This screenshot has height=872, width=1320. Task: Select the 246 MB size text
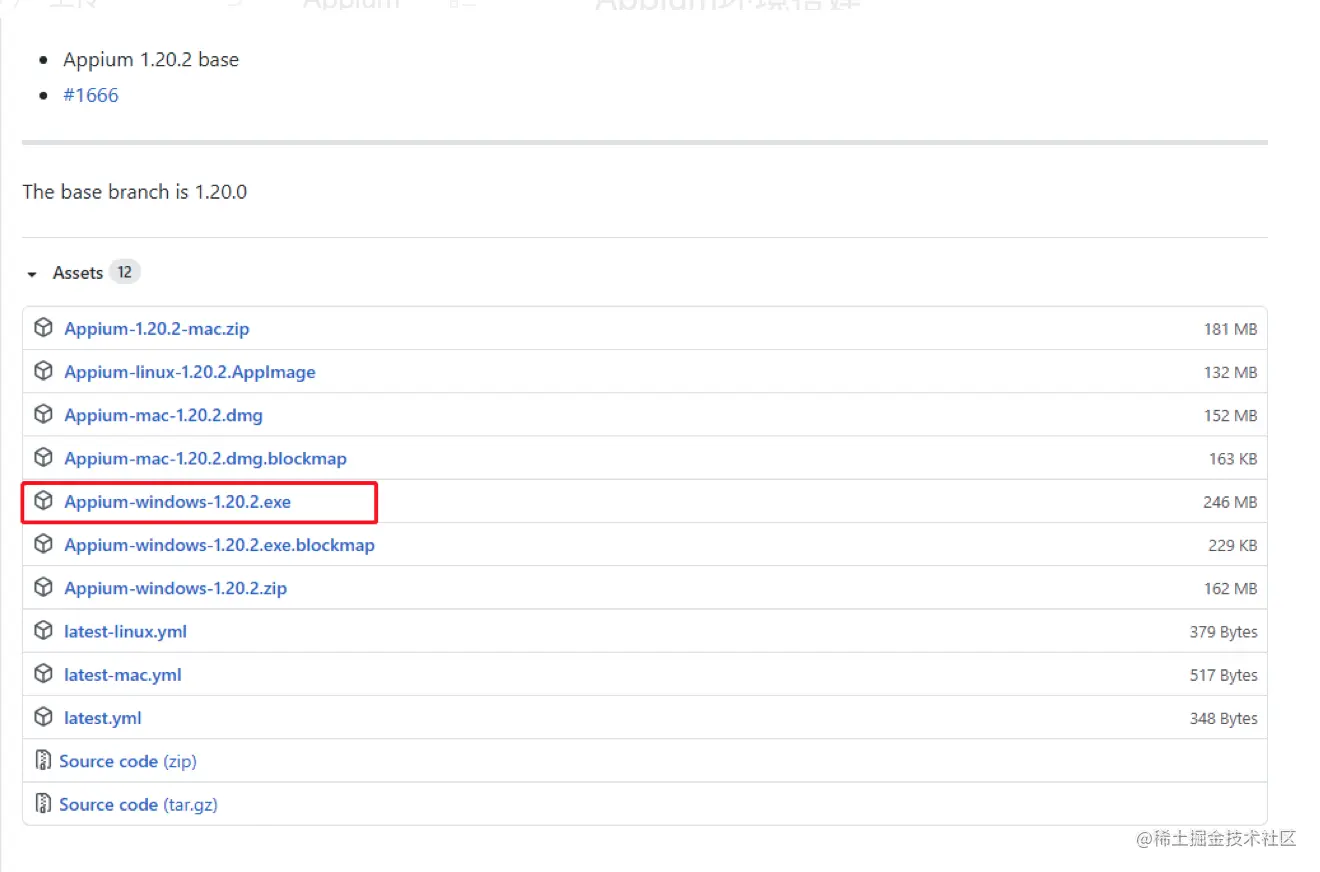pos(1230,502)
